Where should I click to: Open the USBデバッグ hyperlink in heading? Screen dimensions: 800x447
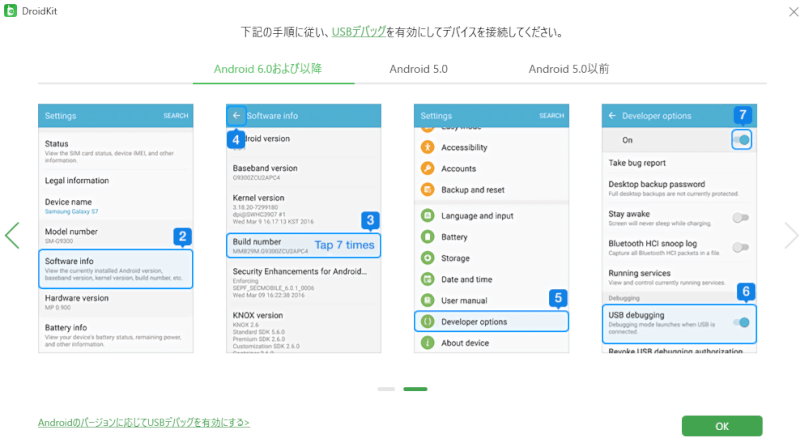(x=359, y=32)
